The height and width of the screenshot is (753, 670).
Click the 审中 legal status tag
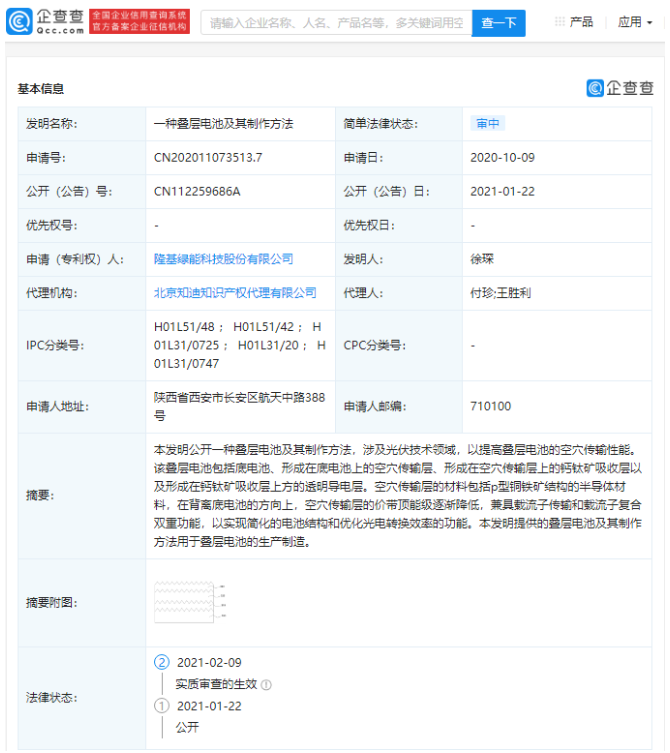click(487, 123)
